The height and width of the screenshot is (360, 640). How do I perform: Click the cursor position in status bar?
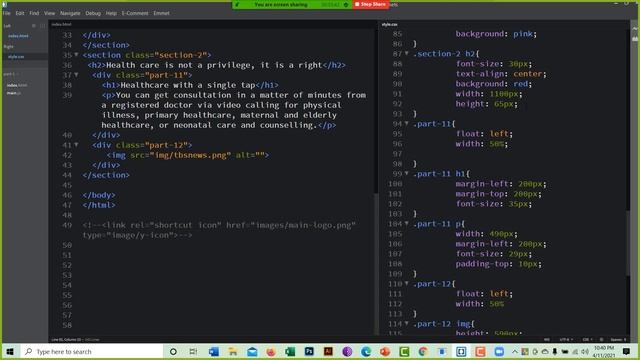click(x=66, y=340)
